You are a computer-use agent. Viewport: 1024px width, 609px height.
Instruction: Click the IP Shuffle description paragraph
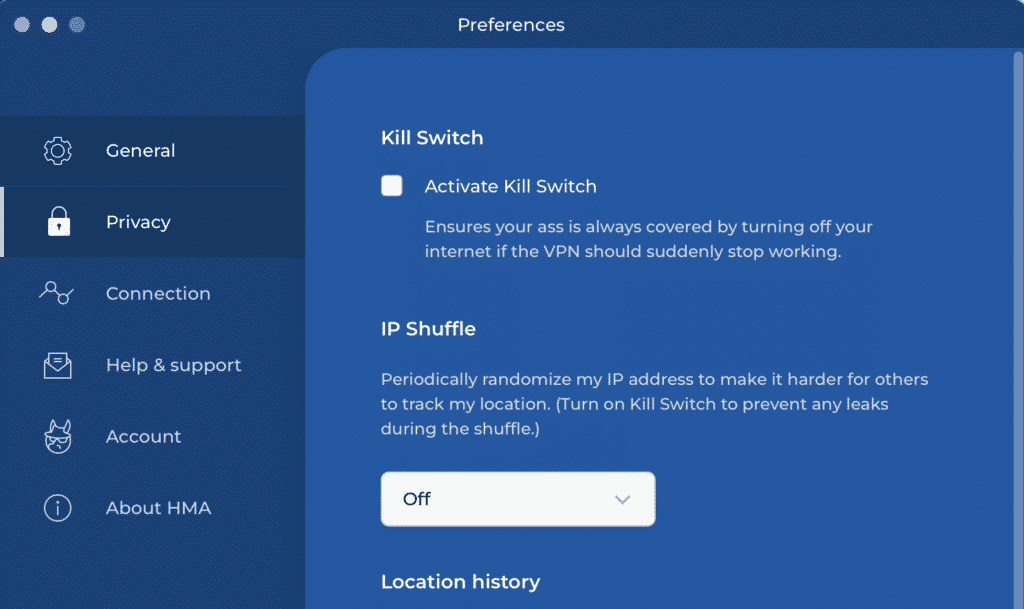tap(654, 404)
